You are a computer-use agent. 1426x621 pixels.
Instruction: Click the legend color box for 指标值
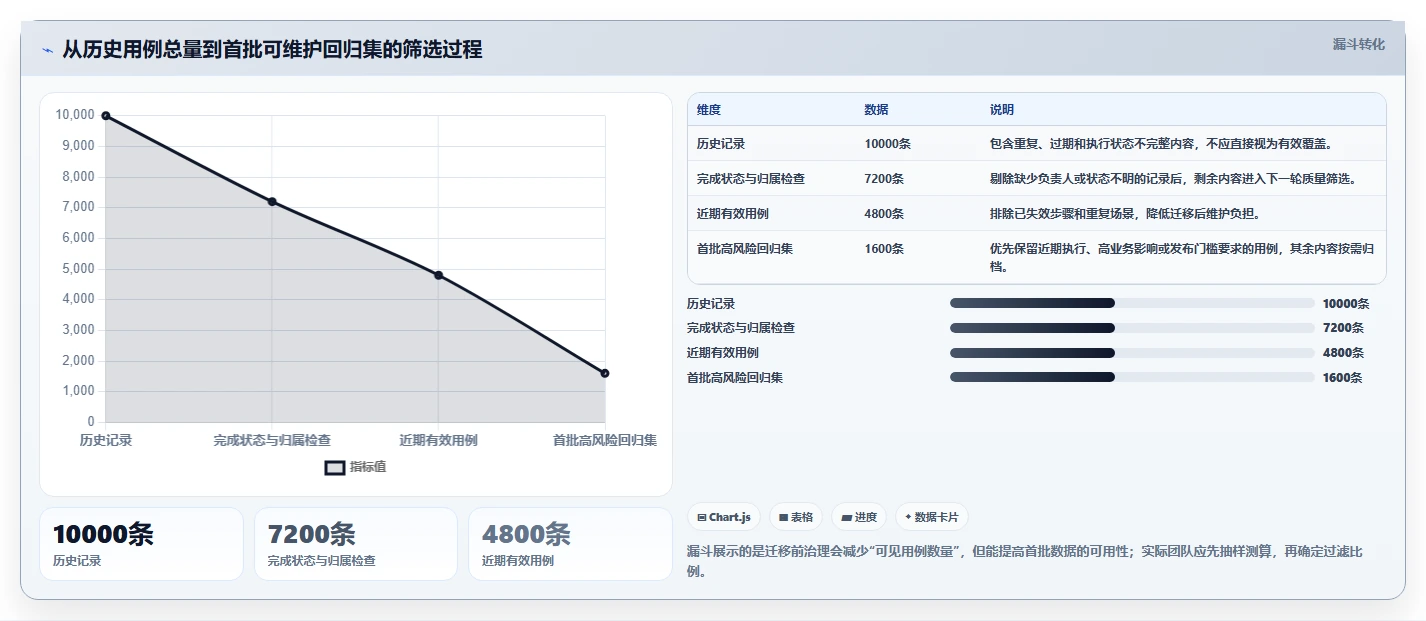pos(335,467)
